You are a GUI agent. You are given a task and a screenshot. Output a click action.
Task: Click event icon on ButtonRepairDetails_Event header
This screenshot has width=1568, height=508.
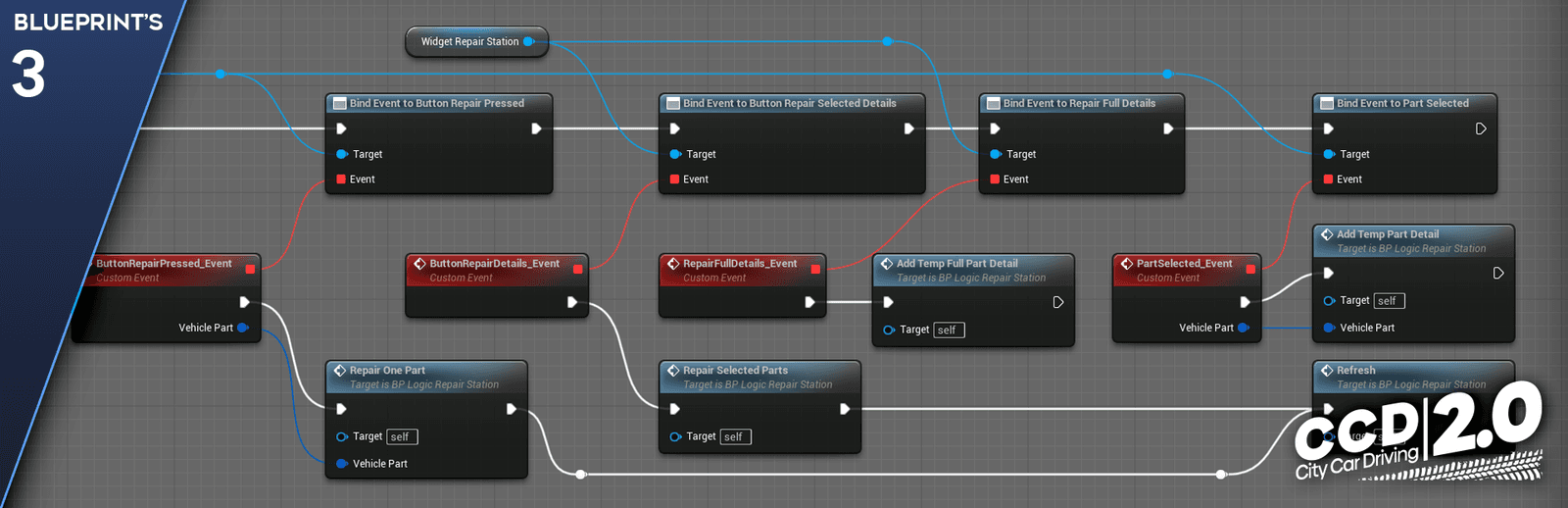click(419, 264)
